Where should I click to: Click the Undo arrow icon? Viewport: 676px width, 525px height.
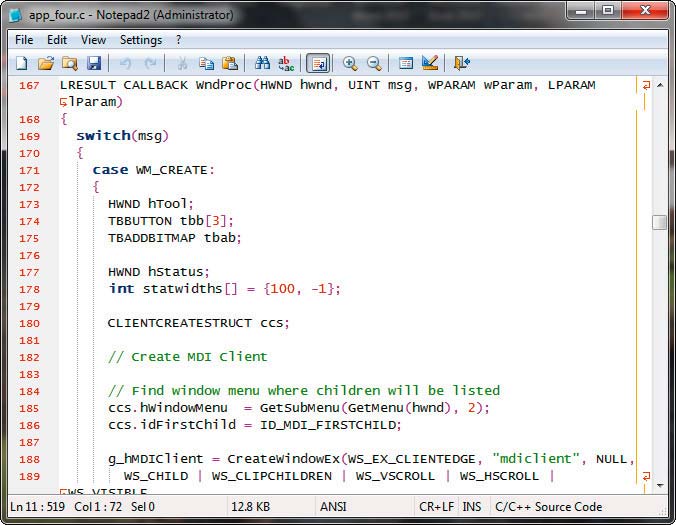[x=125, y=63]
